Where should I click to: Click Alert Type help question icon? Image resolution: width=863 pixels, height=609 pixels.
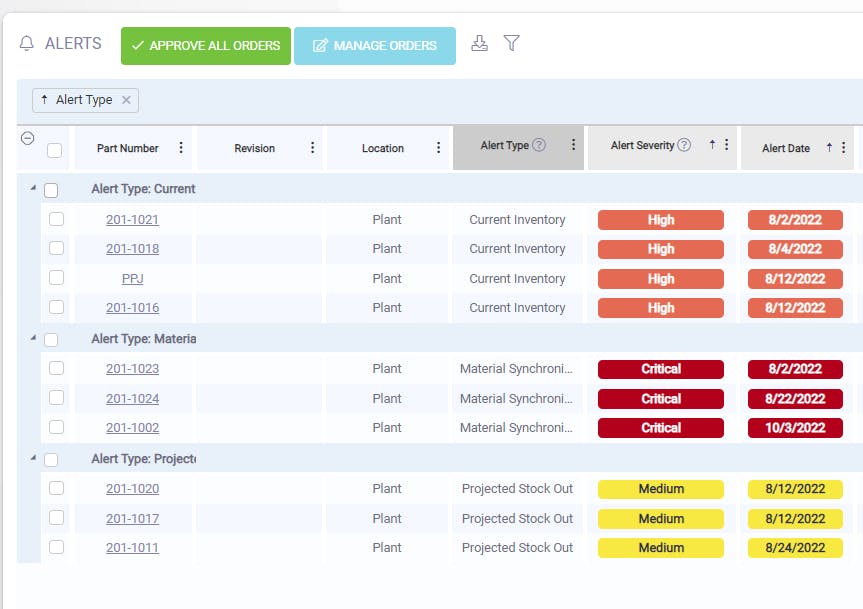[539, 145]
